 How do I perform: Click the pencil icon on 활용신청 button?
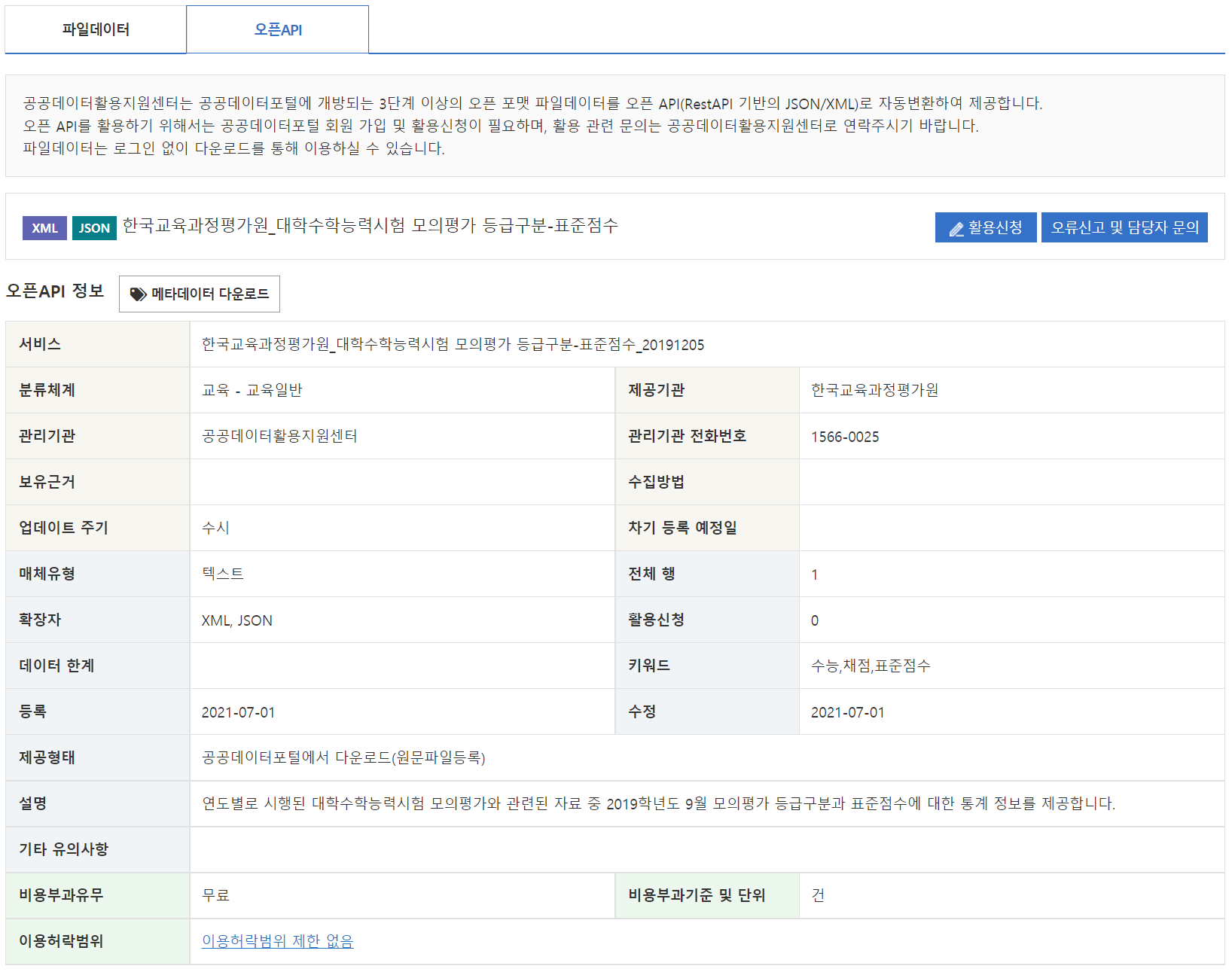[956, 229]
